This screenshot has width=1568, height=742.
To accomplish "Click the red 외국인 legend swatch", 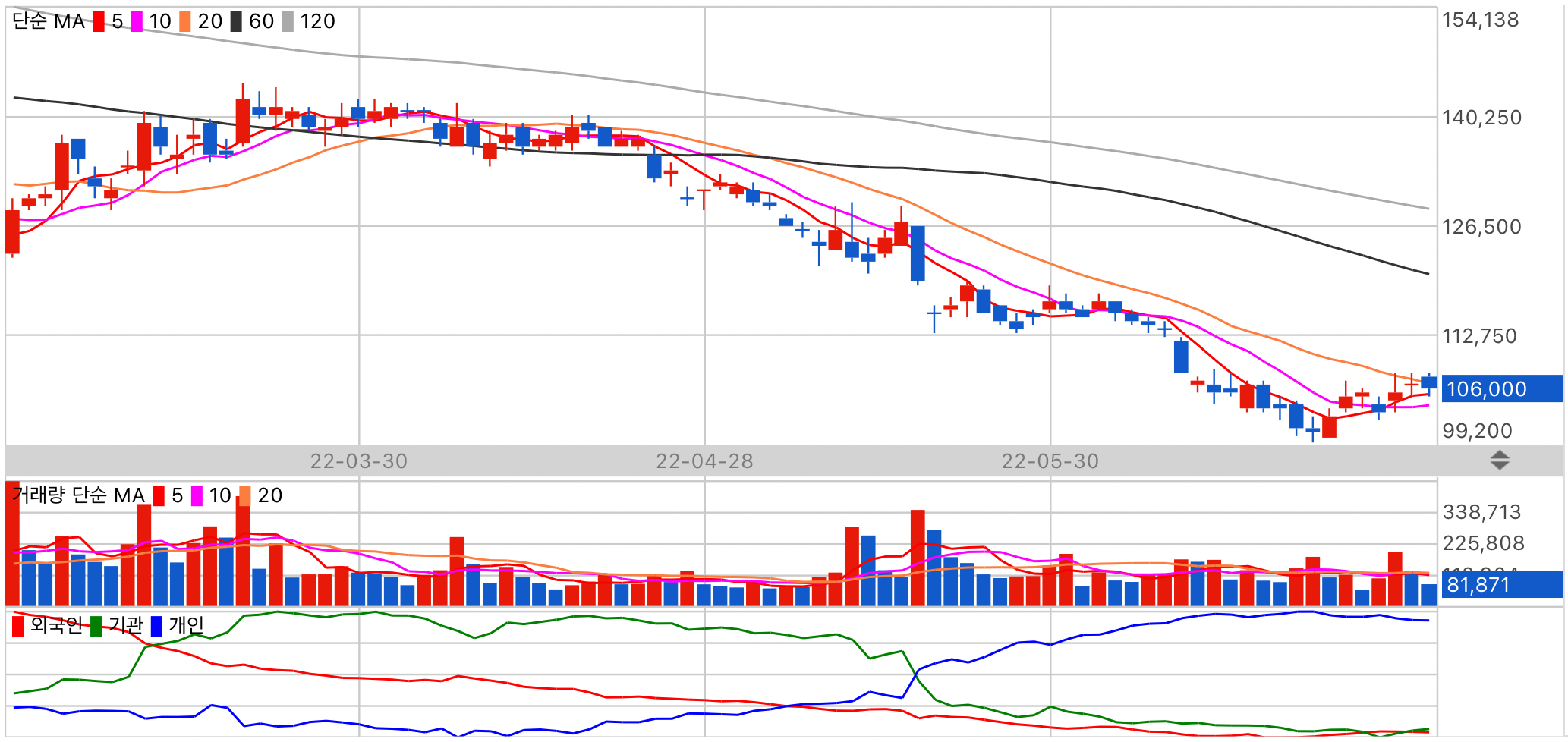I will click(17, 626).
